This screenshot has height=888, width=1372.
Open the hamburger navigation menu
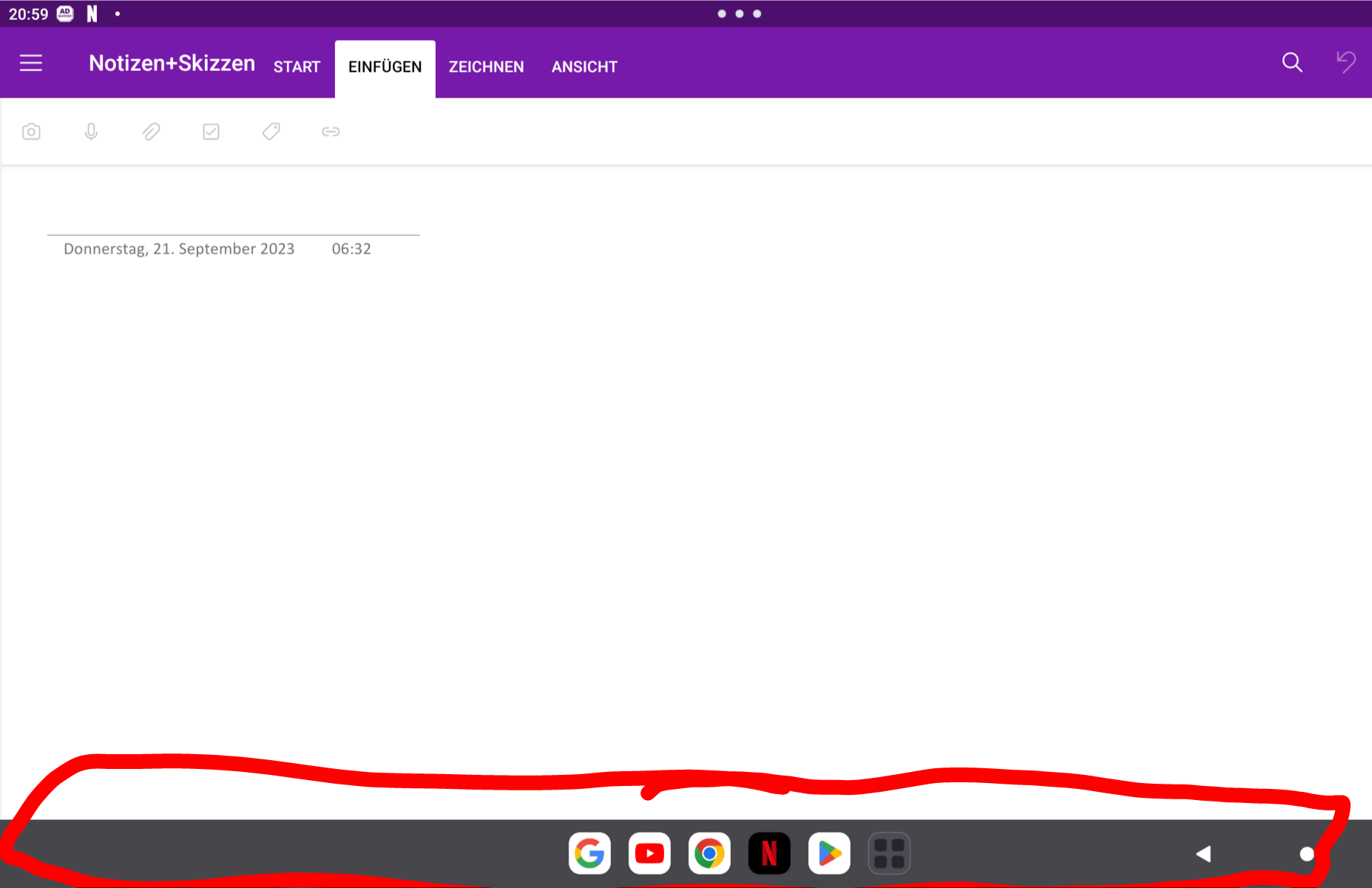click(x=31, y=64)
